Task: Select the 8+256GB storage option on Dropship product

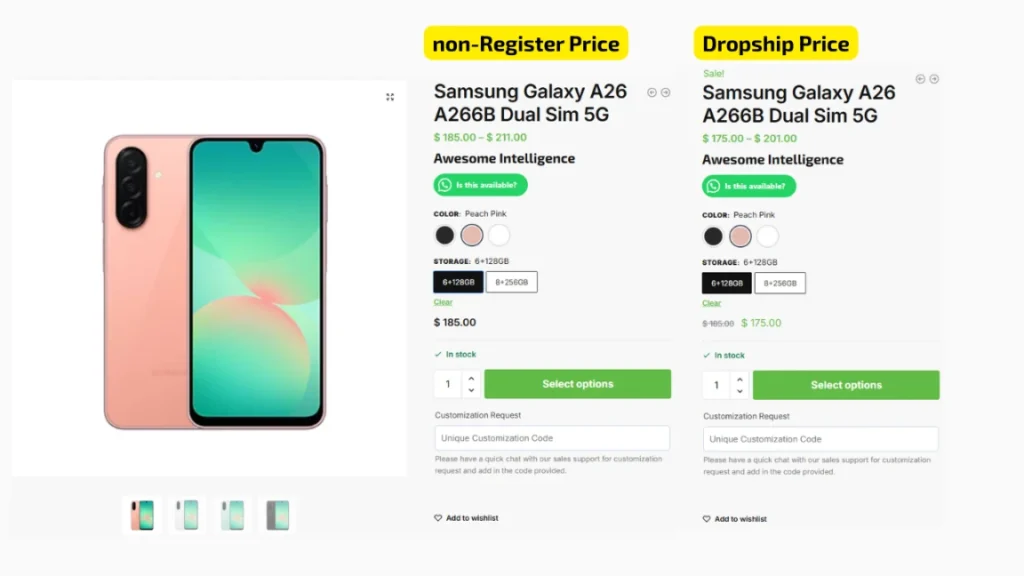Action: pos(780,283)
